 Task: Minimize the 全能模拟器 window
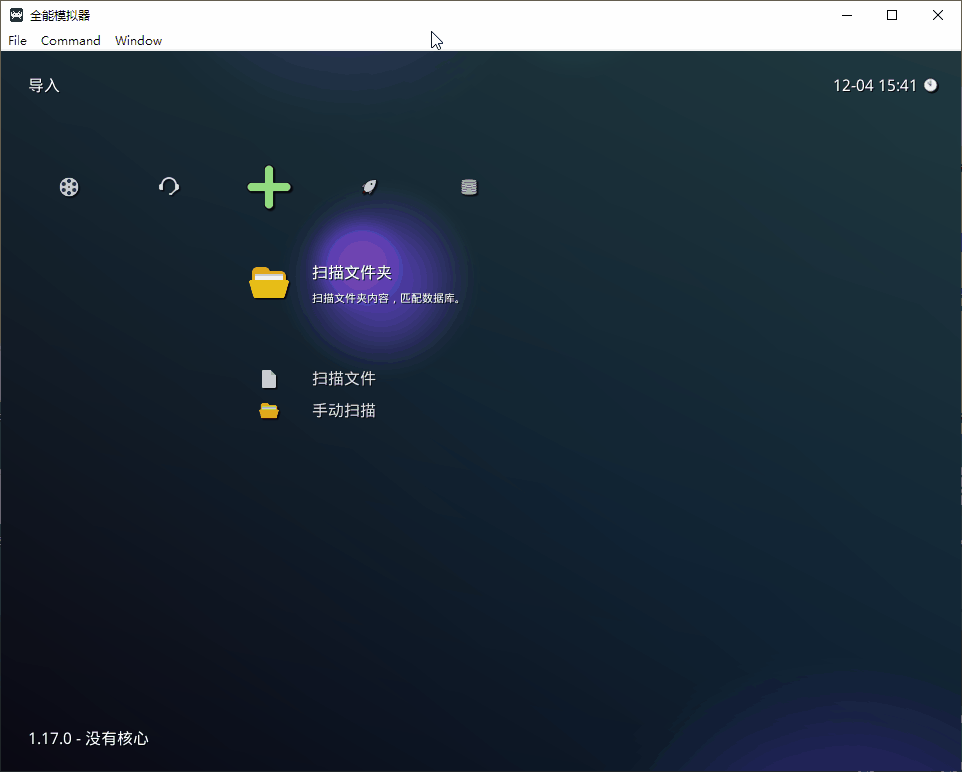pyautogui.click(x=847, y=15)
